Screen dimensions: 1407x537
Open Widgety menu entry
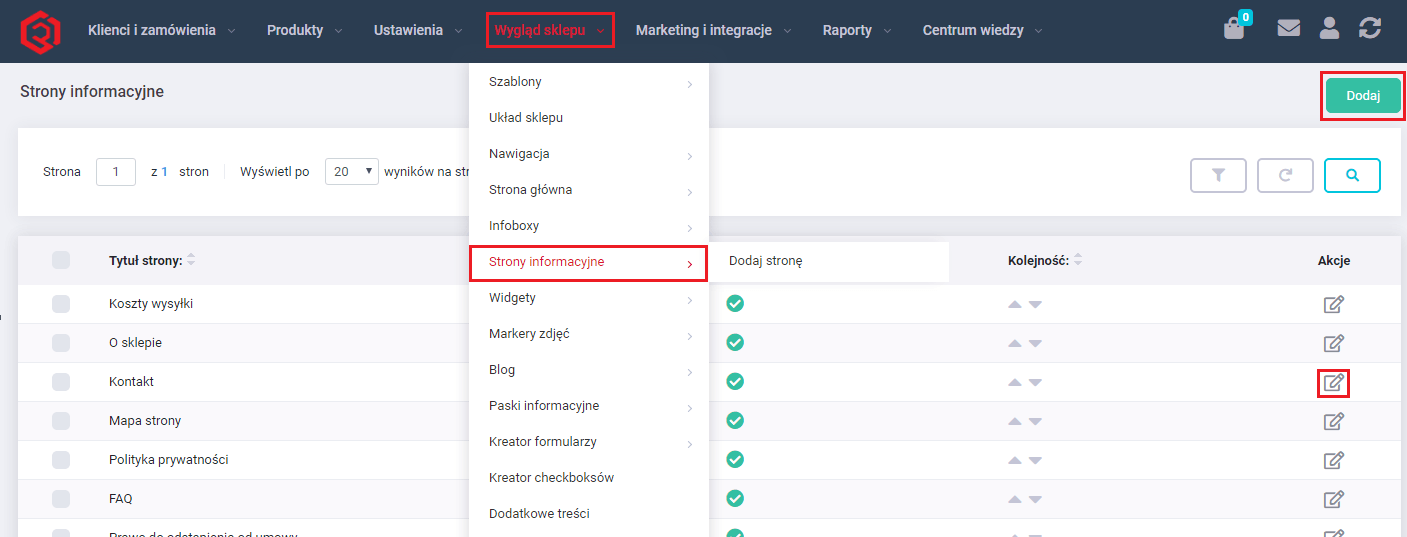coord(589,298)
